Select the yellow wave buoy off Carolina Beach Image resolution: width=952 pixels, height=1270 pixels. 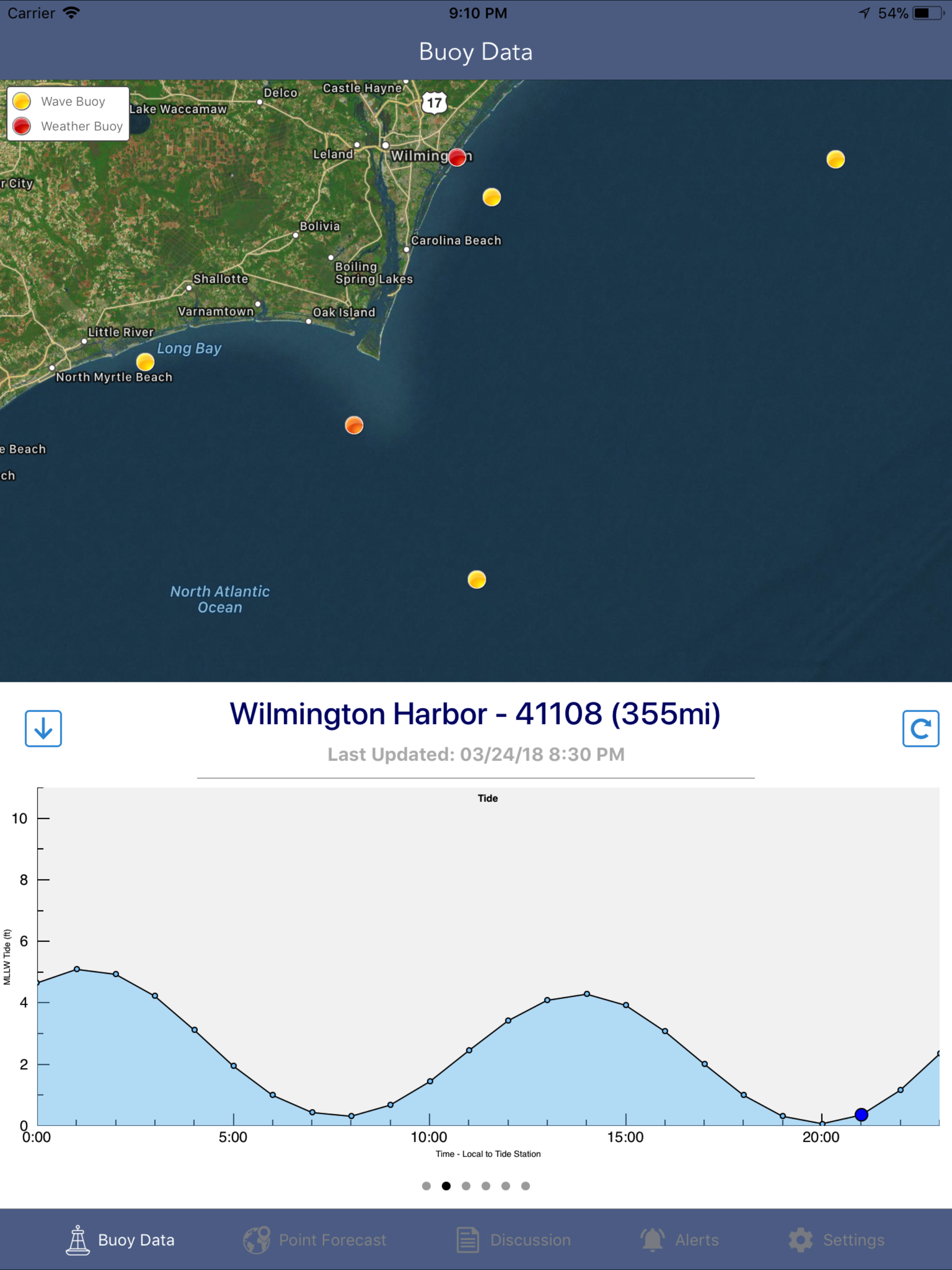[491, 198]
